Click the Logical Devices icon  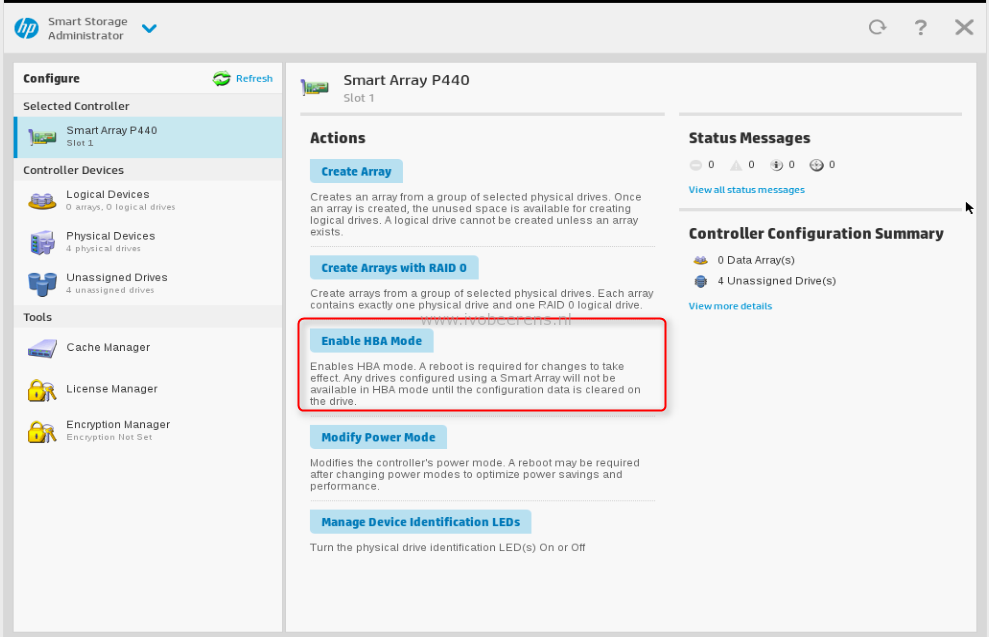click(x=42, y=201)
